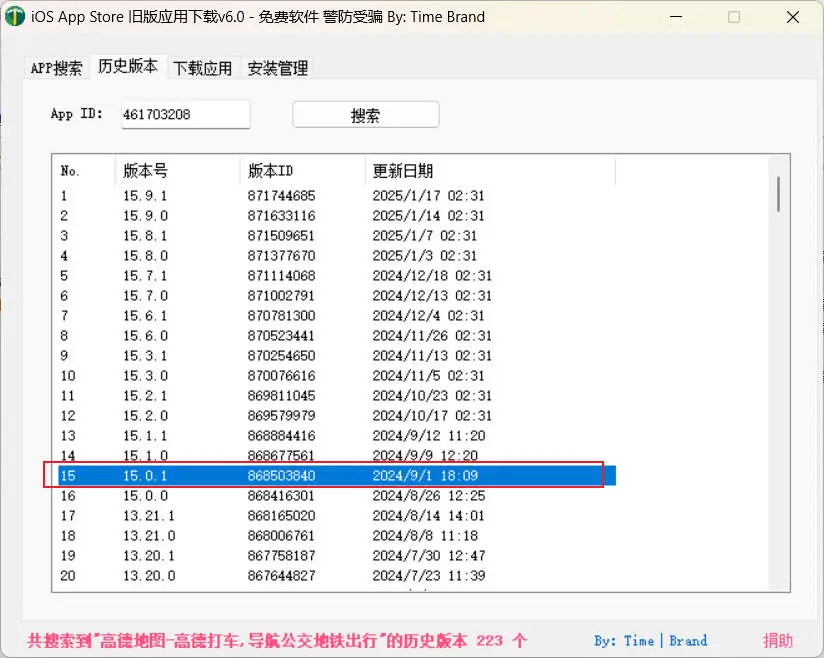
Task: Click the 搜索 button
Action: click(x=365, y=114)
